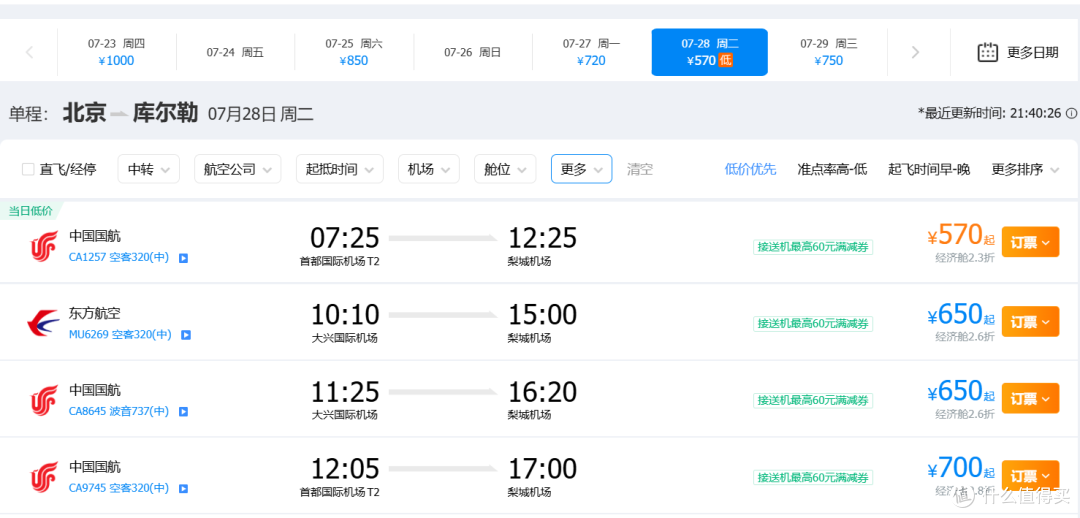Image resolution: width=1080 pixels, height=518 pixels.
Task: Select date tab 07-29 周三
Action: pos(829,52)
